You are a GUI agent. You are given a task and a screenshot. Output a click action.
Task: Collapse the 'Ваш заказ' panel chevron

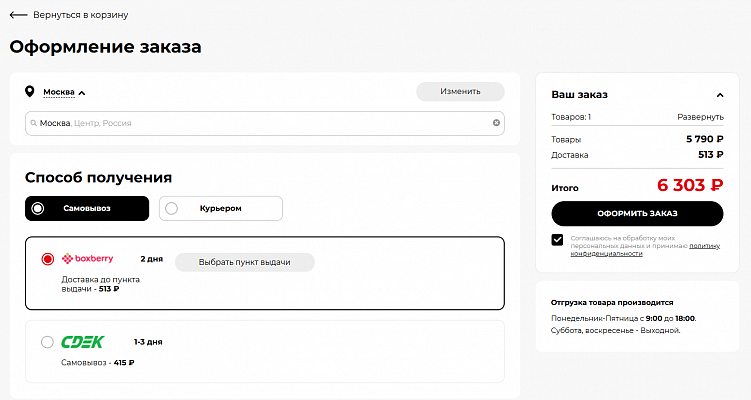point(719,95)
